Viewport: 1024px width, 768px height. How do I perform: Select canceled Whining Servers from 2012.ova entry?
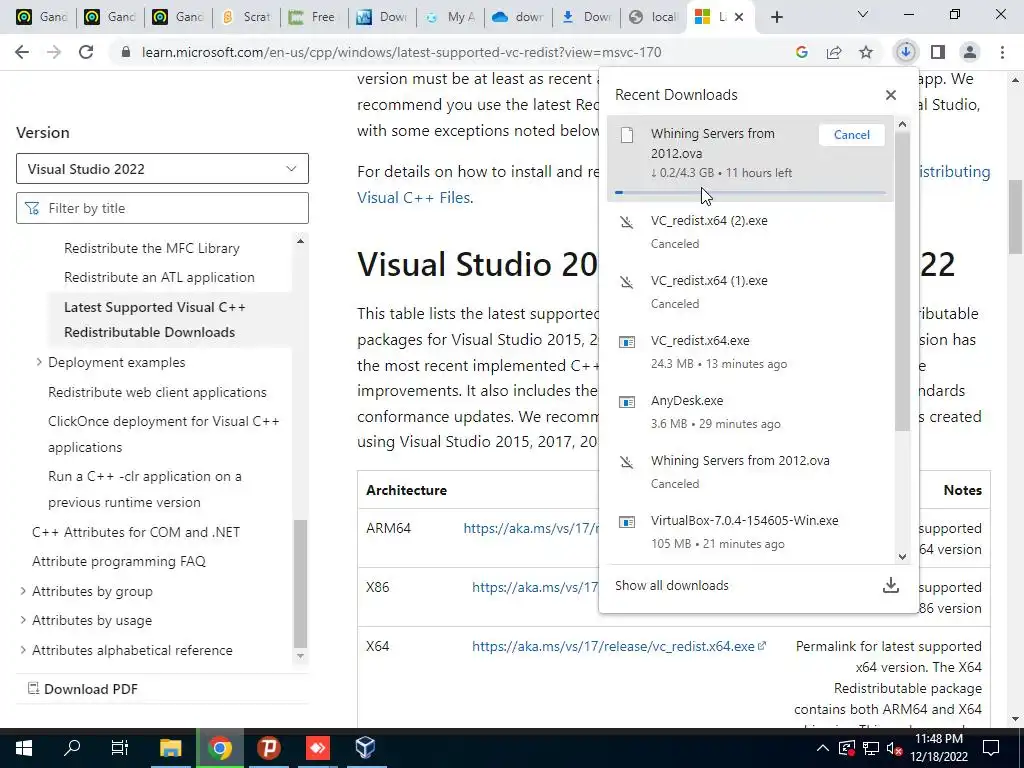point(750,472)
